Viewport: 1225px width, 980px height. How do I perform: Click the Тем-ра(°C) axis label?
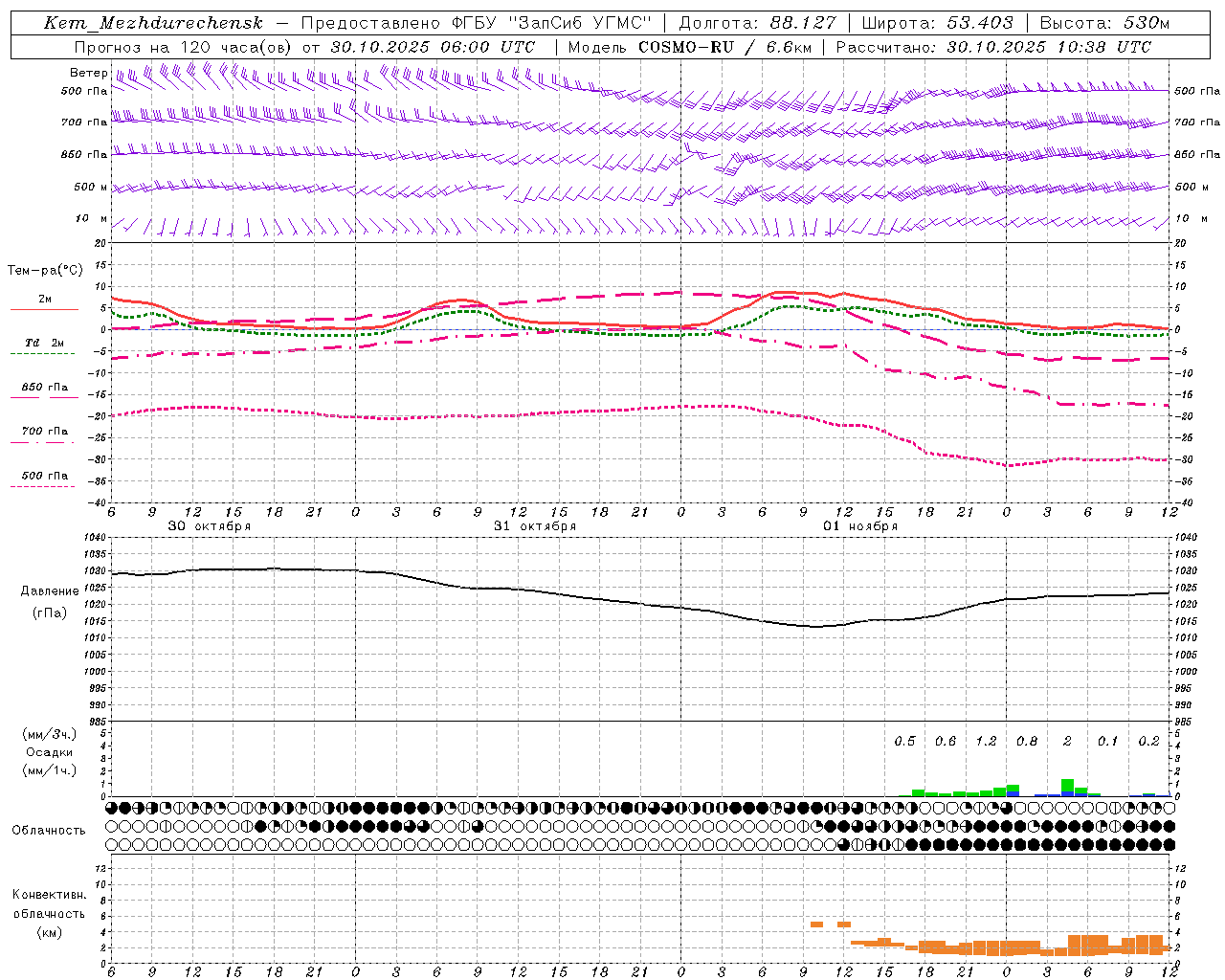[x=45, y=271]
